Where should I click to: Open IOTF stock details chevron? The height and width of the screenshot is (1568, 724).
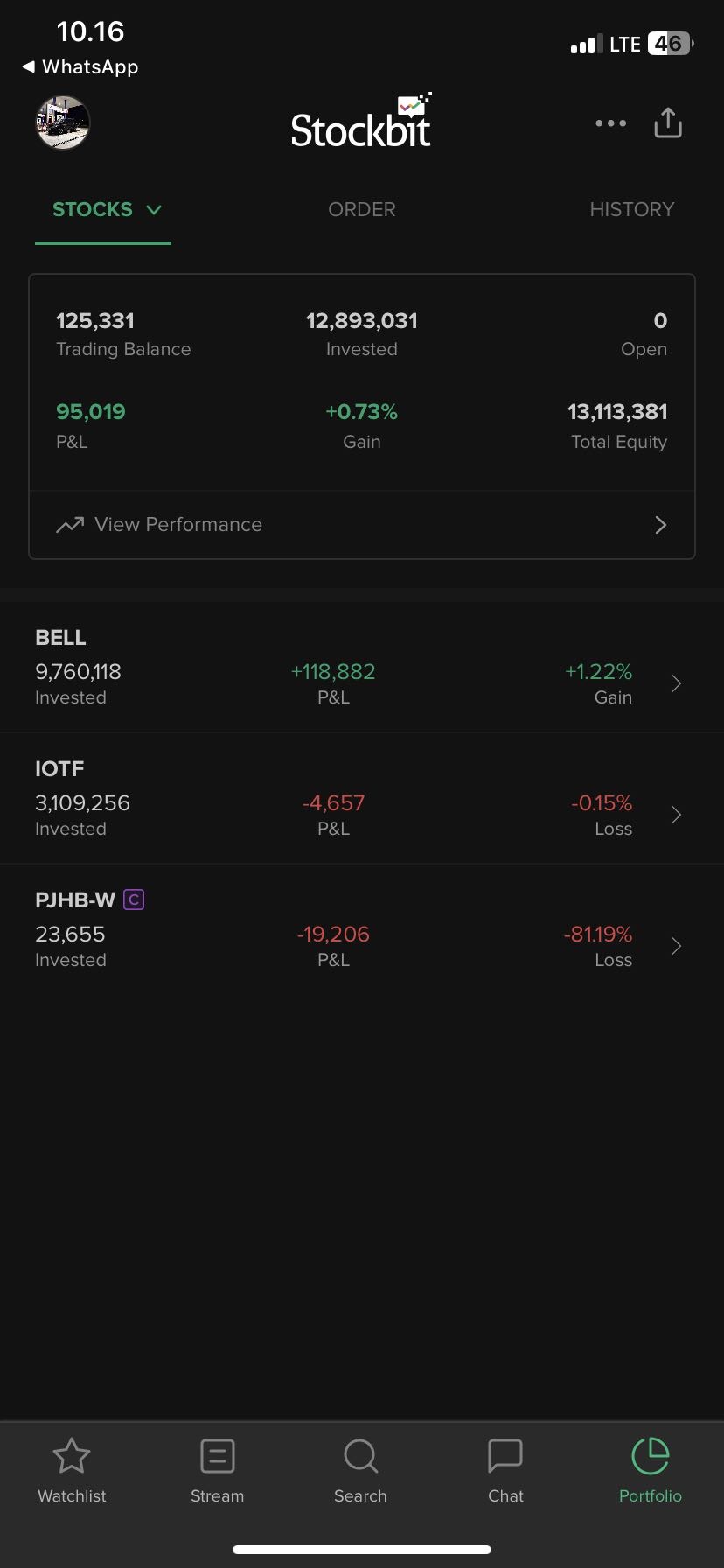point(676,815)
